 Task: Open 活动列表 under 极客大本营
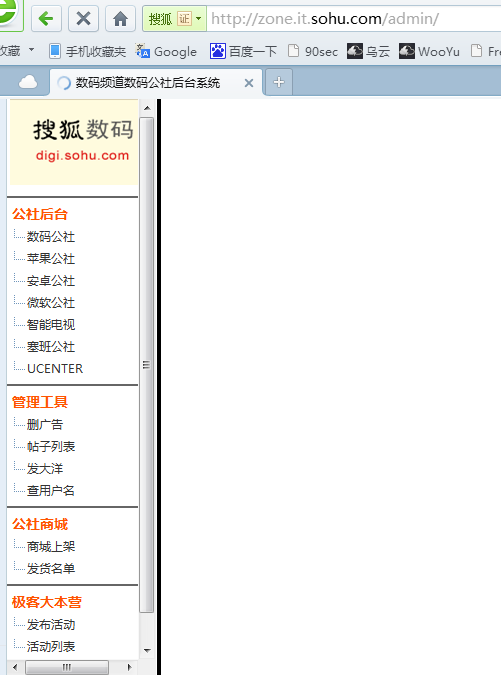click(51, 647)
